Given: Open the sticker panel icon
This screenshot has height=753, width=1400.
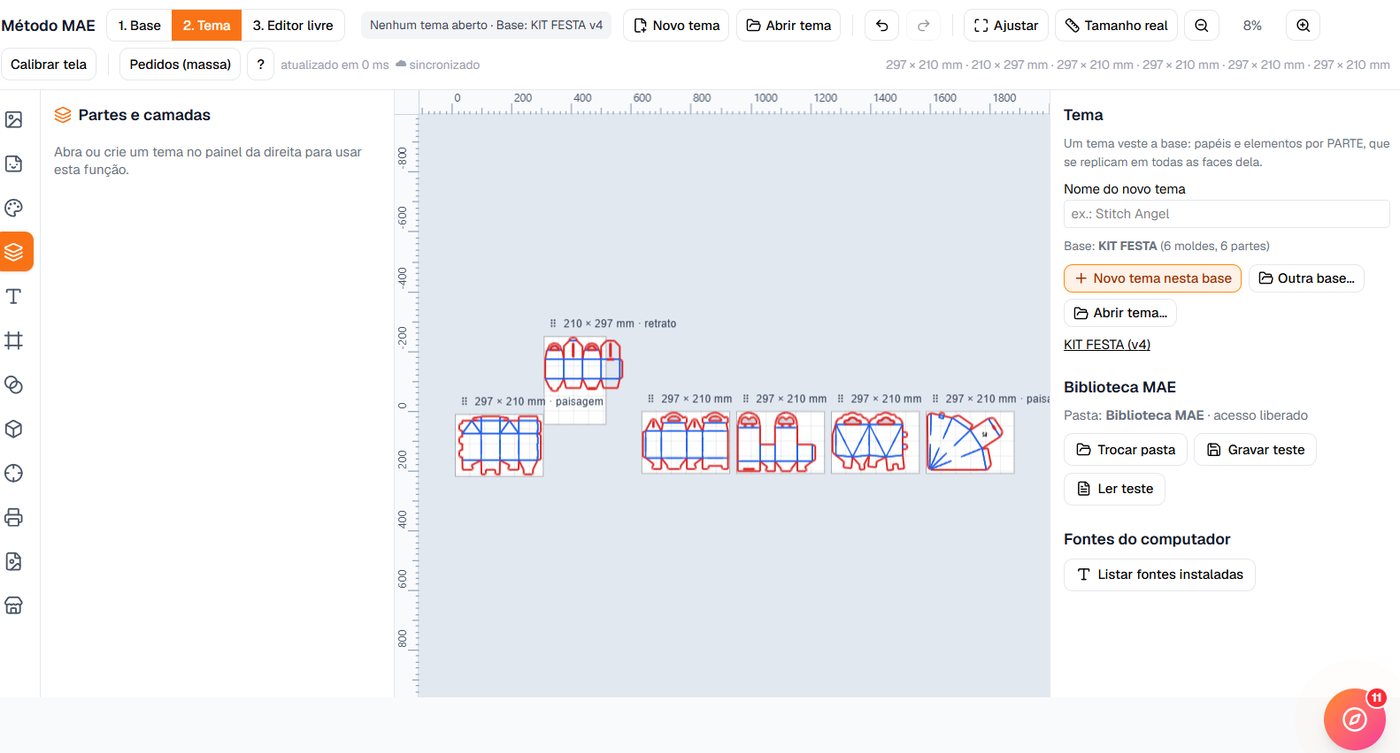Looking at the screenshot, I should pos(14,164).
